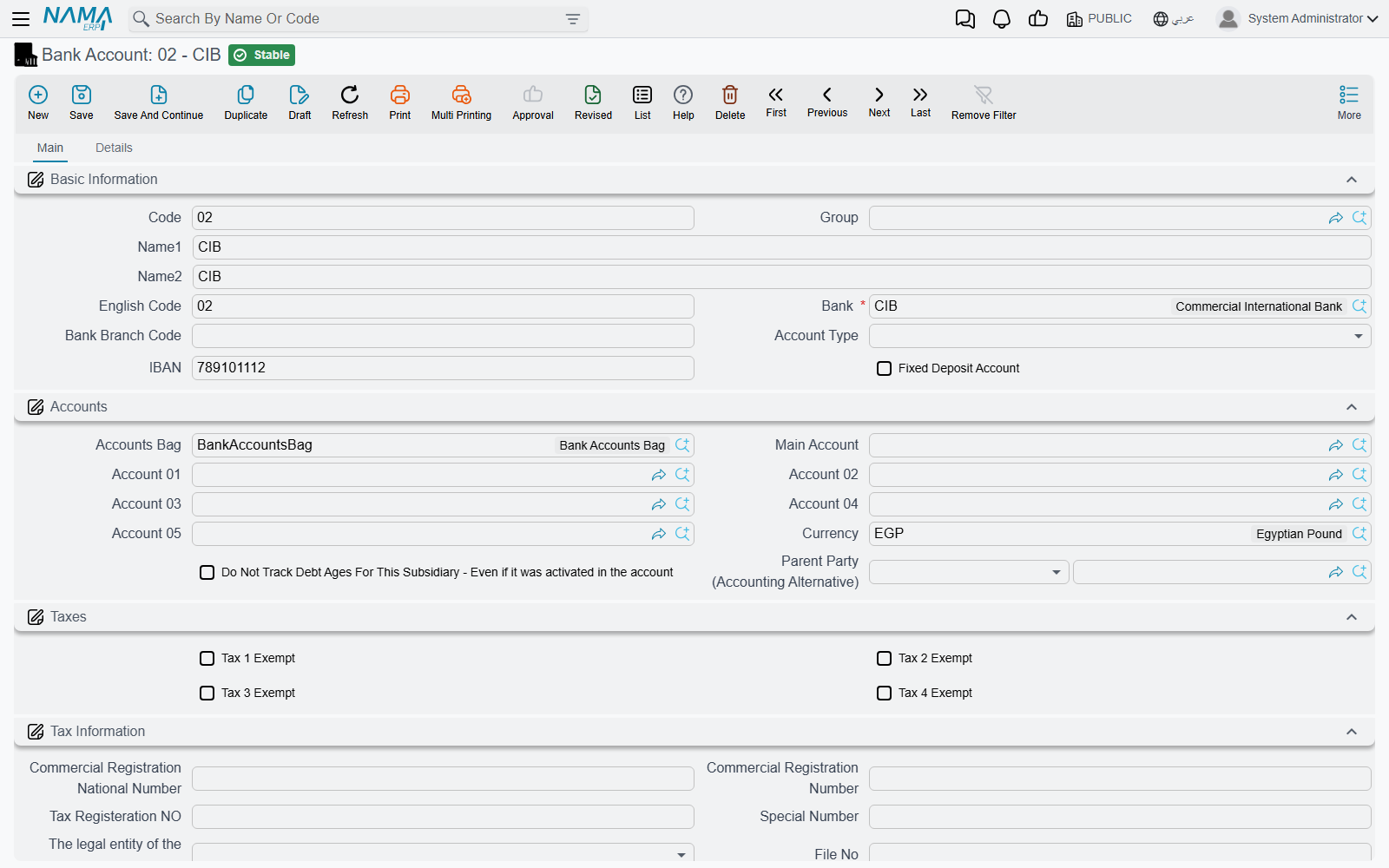The width and height of the screenshot is (1389, 868).
Task: Click the Bank Branch Code field
Action: (443, 336)
